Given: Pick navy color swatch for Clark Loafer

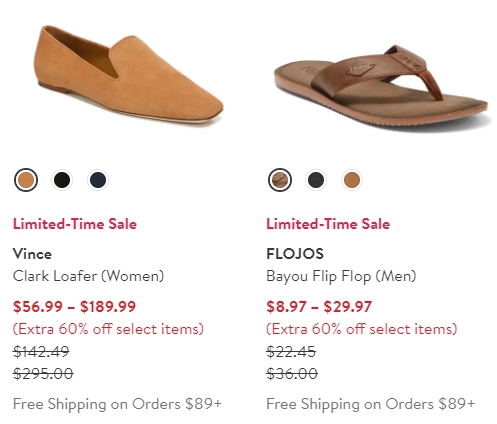Looking at the screenshot, I should (x=98, y=180).
